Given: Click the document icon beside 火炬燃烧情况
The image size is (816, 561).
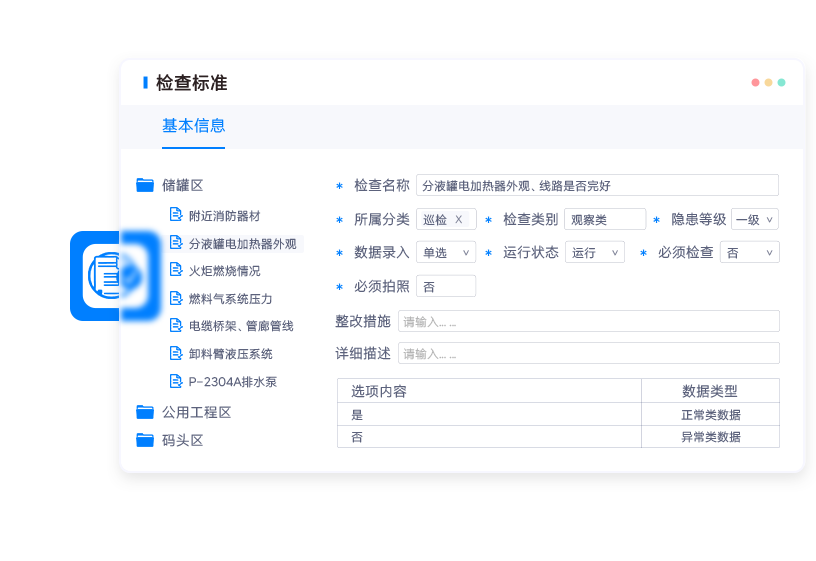Looking at the screenshot, I should pyautogui.click(x=176, y=270).
